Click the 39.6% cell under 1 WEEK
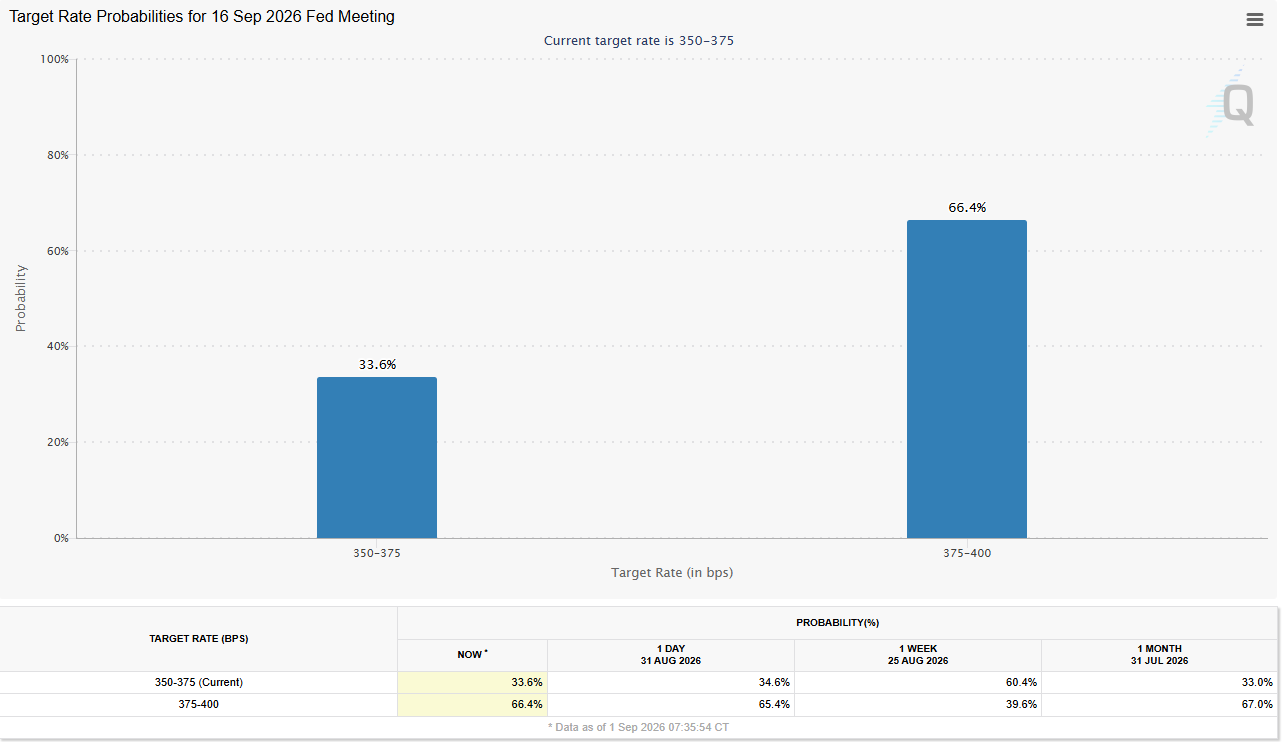 click(918, 704)
